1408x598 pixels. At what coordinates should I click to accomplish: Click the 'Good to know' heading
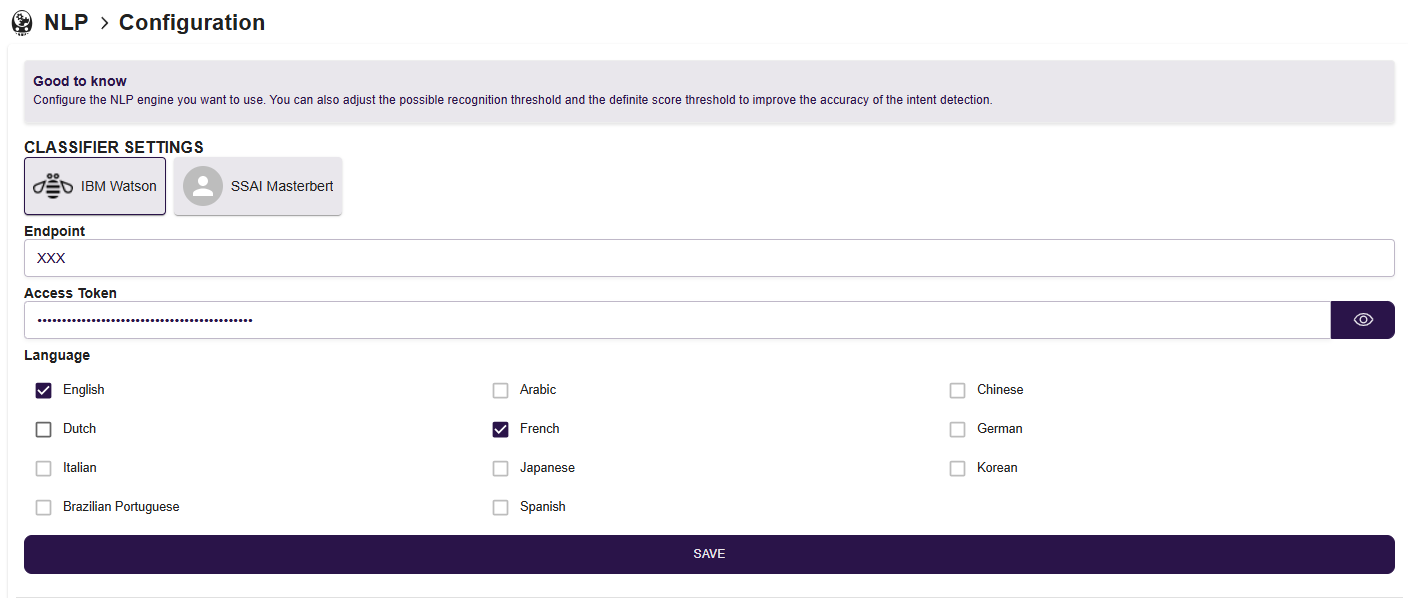[x=80, y=81]
